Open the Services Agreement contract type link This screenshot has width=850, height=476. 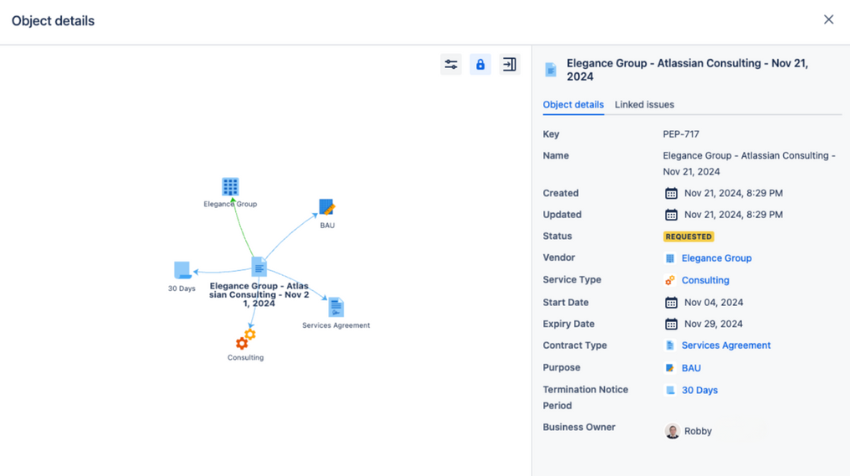pos(726,345)
